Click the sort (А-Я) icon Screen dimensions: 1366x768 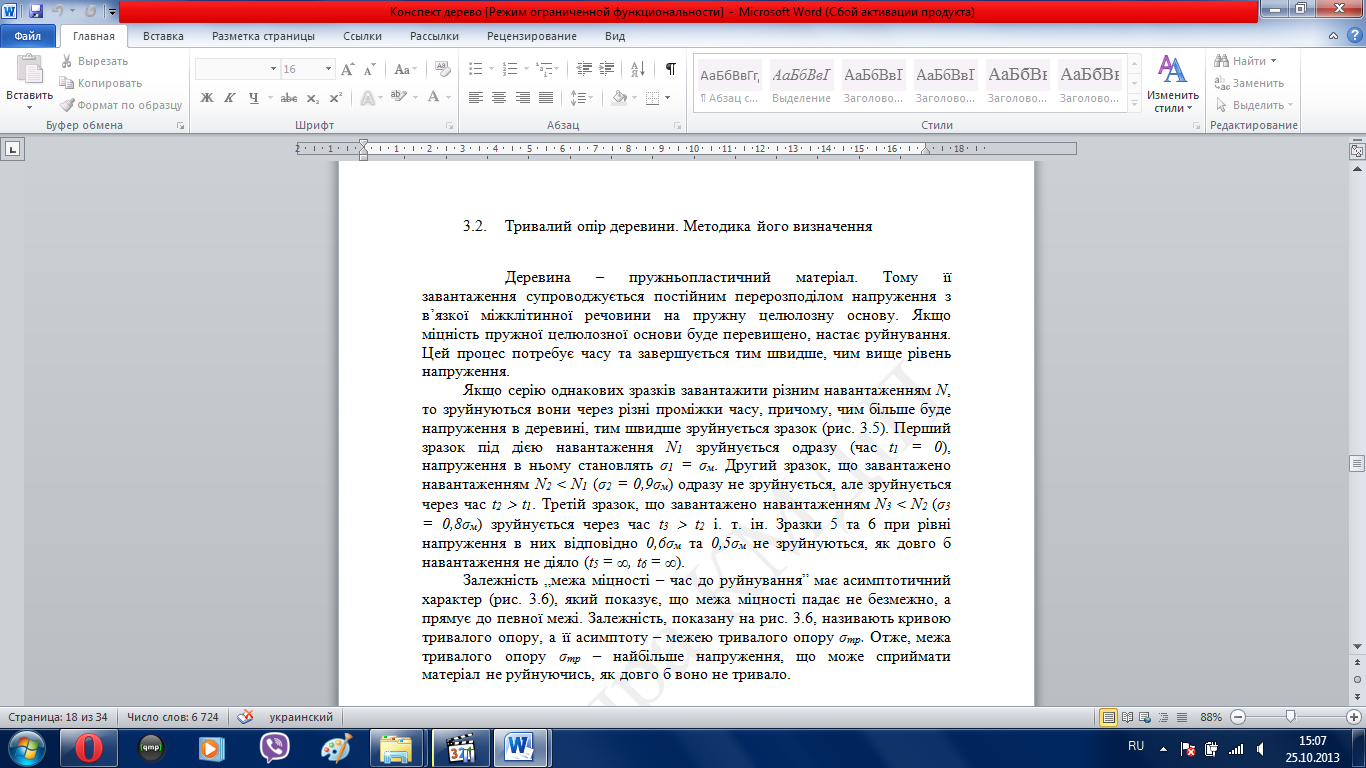click(644, 69)
